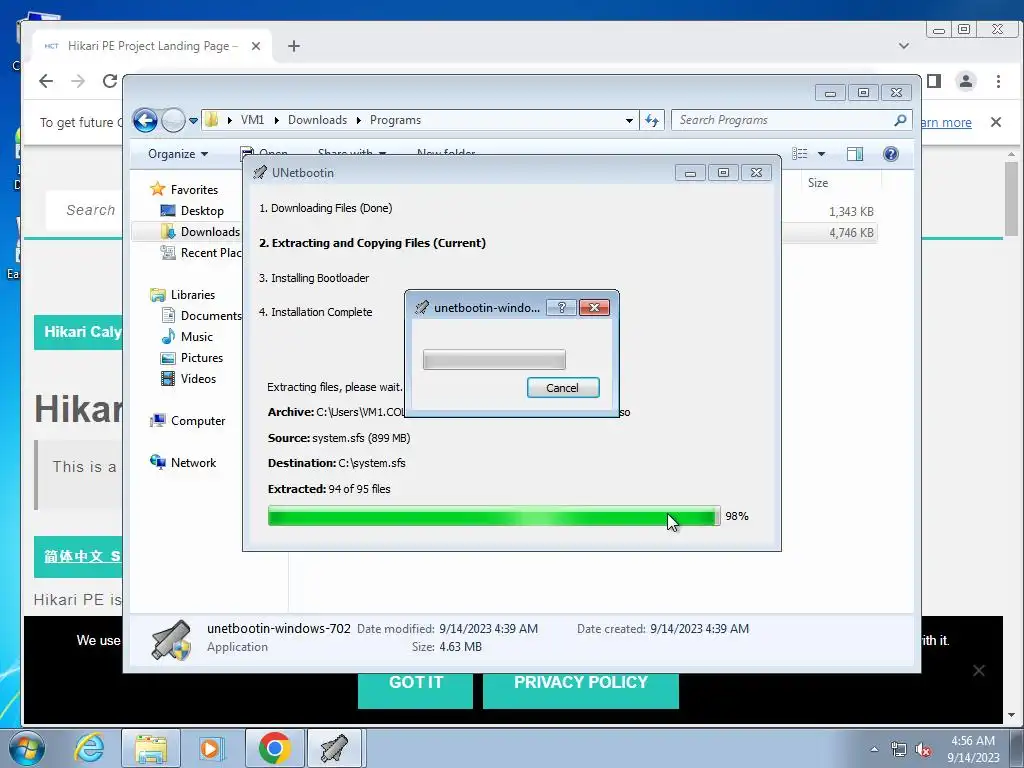The width and height of the screenshot is (1024, 768).
Task: Switch to UNetbootin in the taskbar
Action: (x=334, y=748)
